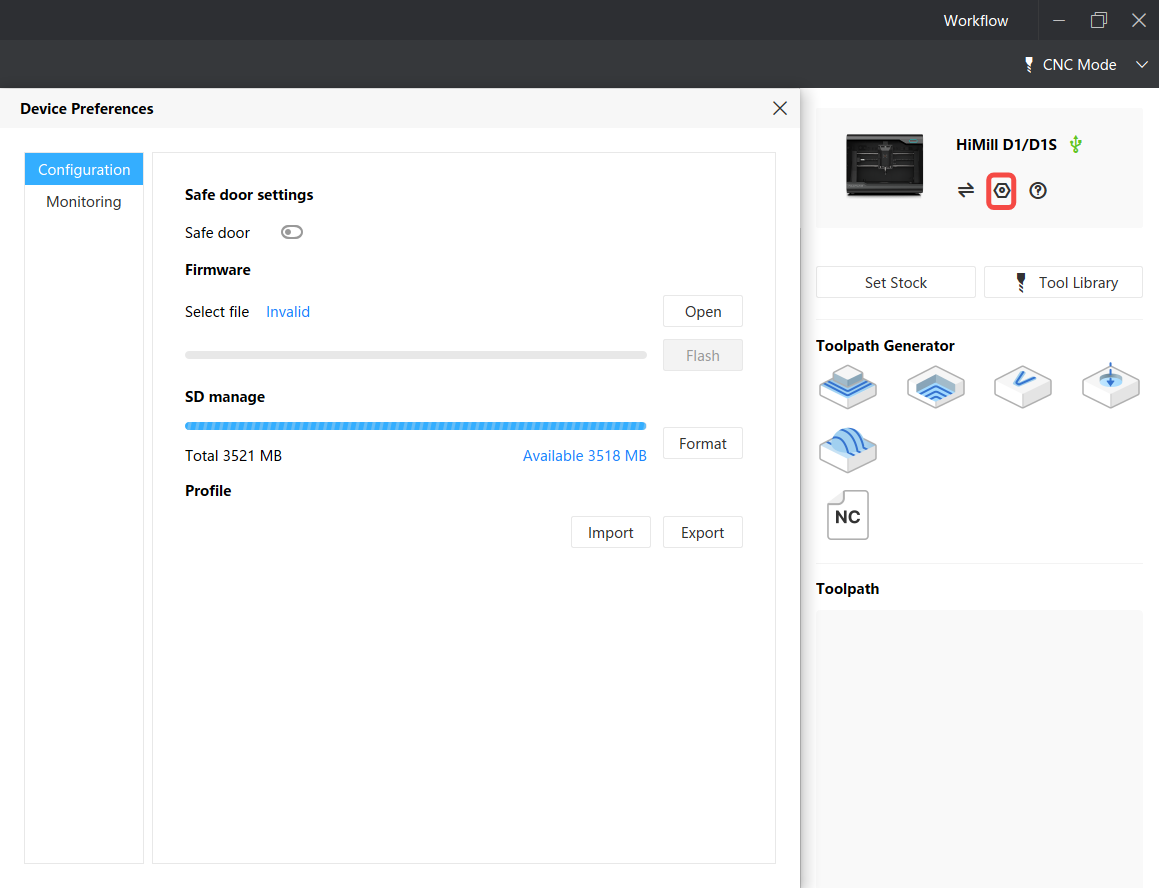Select the pocket clearing toolpath generator

(935, 387)
